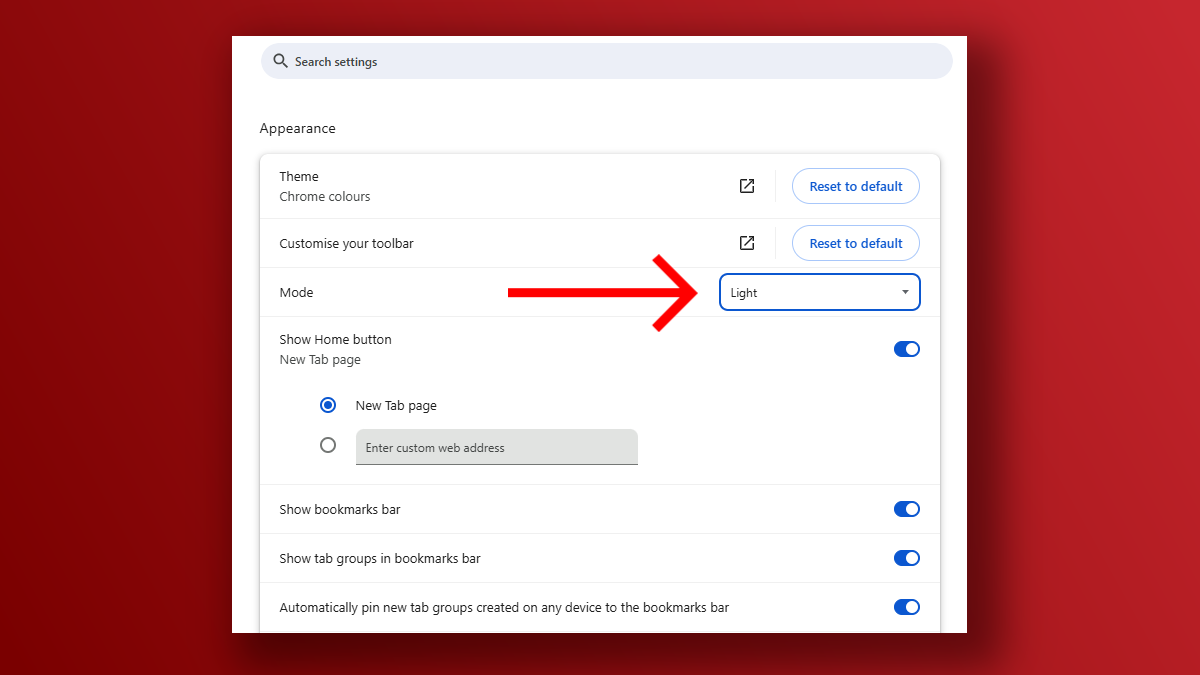
Task: Click the Mode row label
Action: (x=296, y=293)
